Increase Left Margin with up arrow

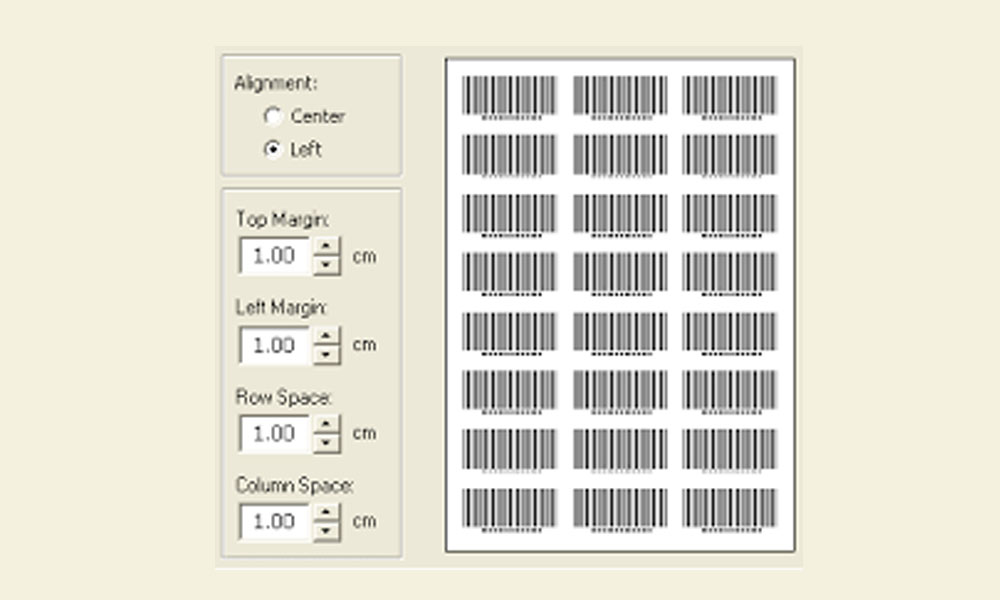click(x=327, y=336)
